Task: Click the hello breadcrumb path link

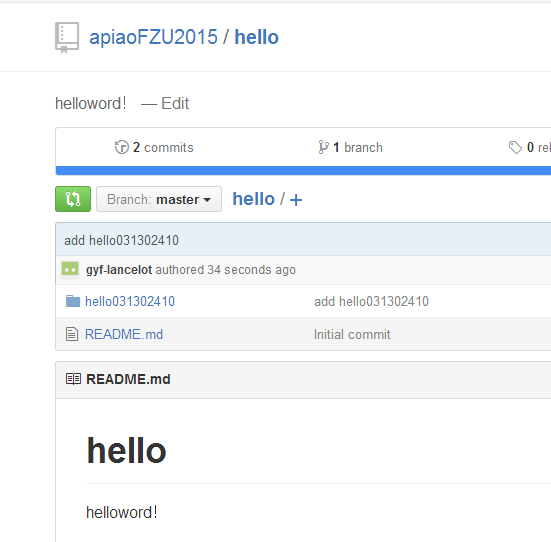Action: [x=253, y=199]
